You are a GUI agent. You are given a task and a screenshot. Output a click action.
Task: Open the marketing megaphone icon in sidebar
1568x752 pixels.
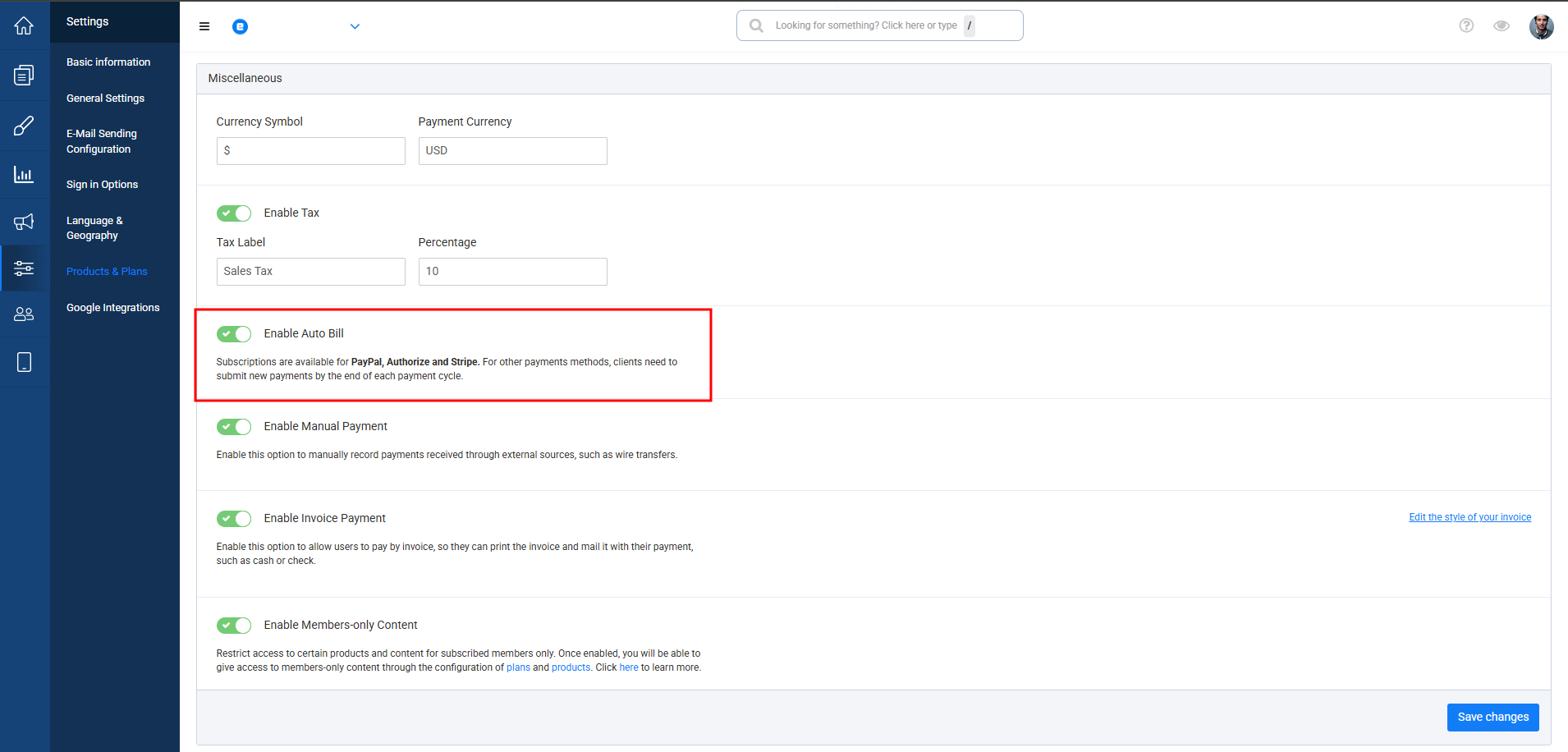24,222
